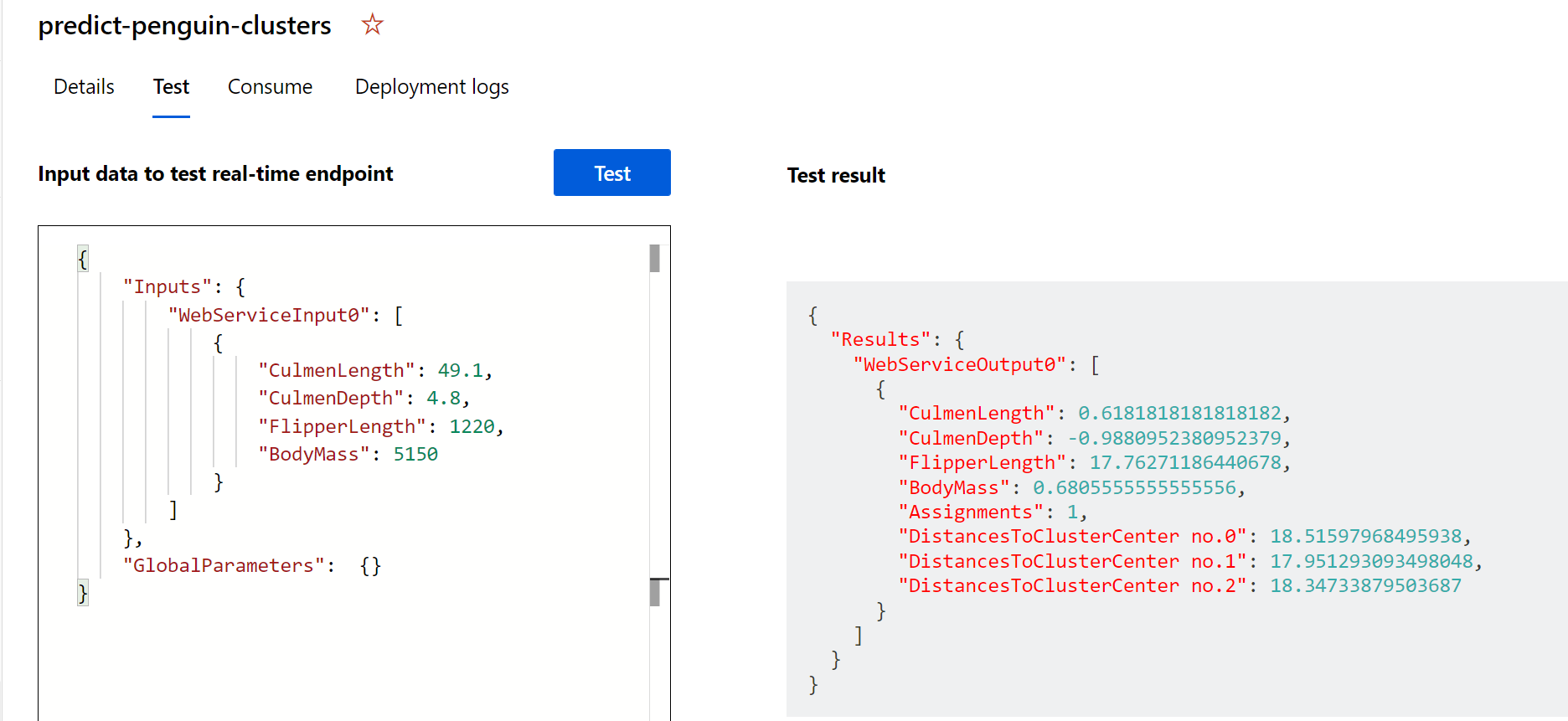The image size is (1568, 721).
Task: Switch to the Consume tab
Action: pyautogui.click(x=270, y=87)
